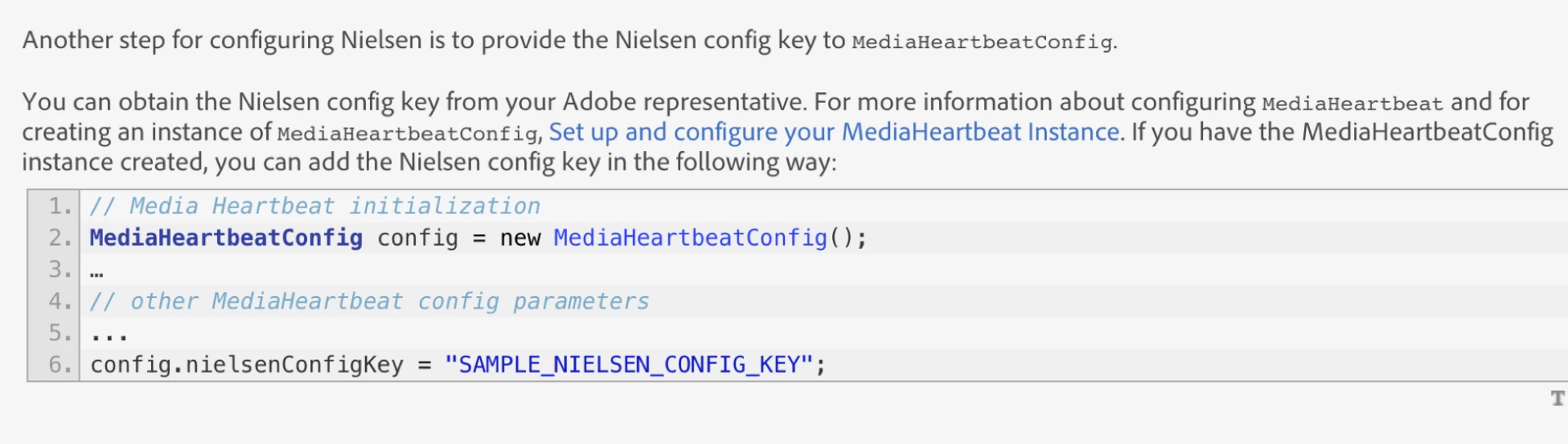This screenshot has height=444, width=1568.
Task: Click line number 4 in the code gutter
Action: [x=60, y=301]
